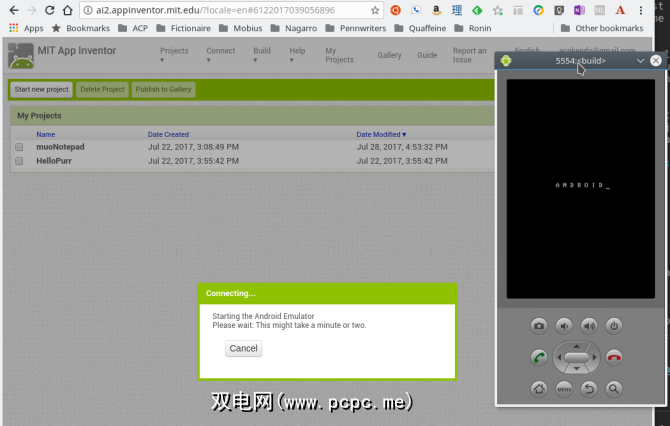The width and height of the screenshot is (670, 426).
Task: Click the red A extension icon
Action: point(620,10)
